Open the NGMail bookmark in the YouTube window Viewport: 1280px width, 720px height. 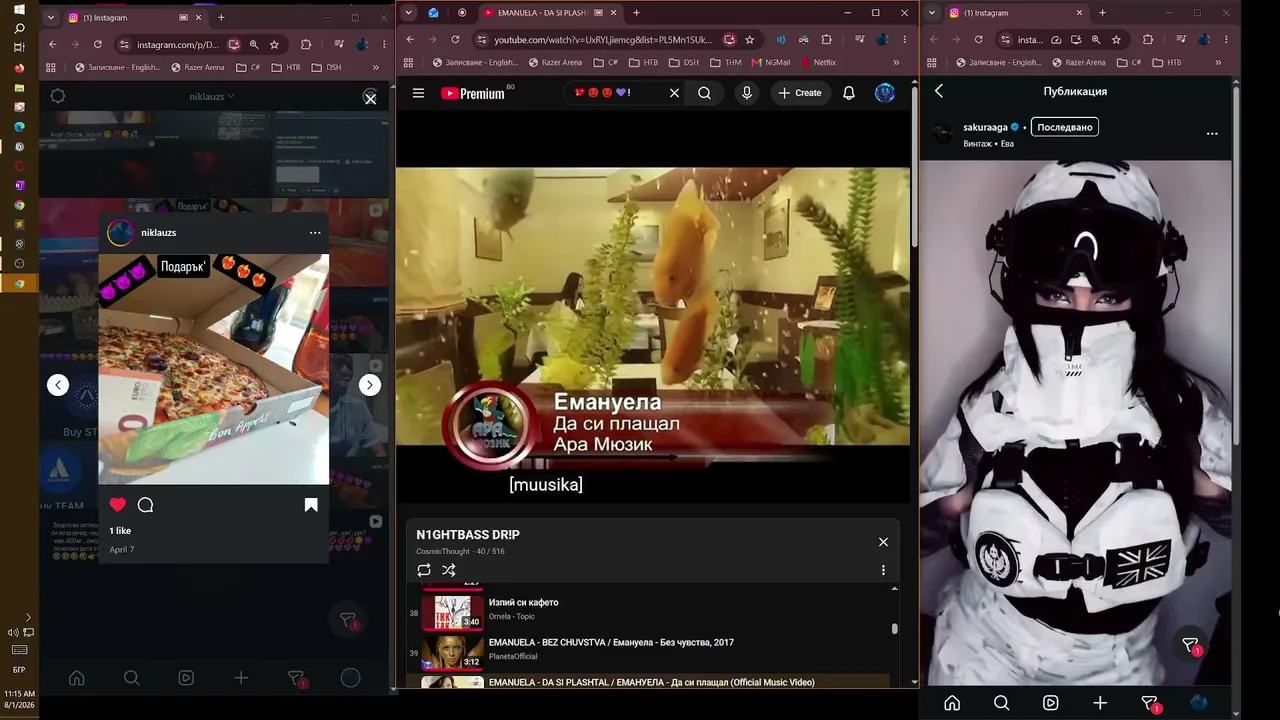(x=771, y=62)
